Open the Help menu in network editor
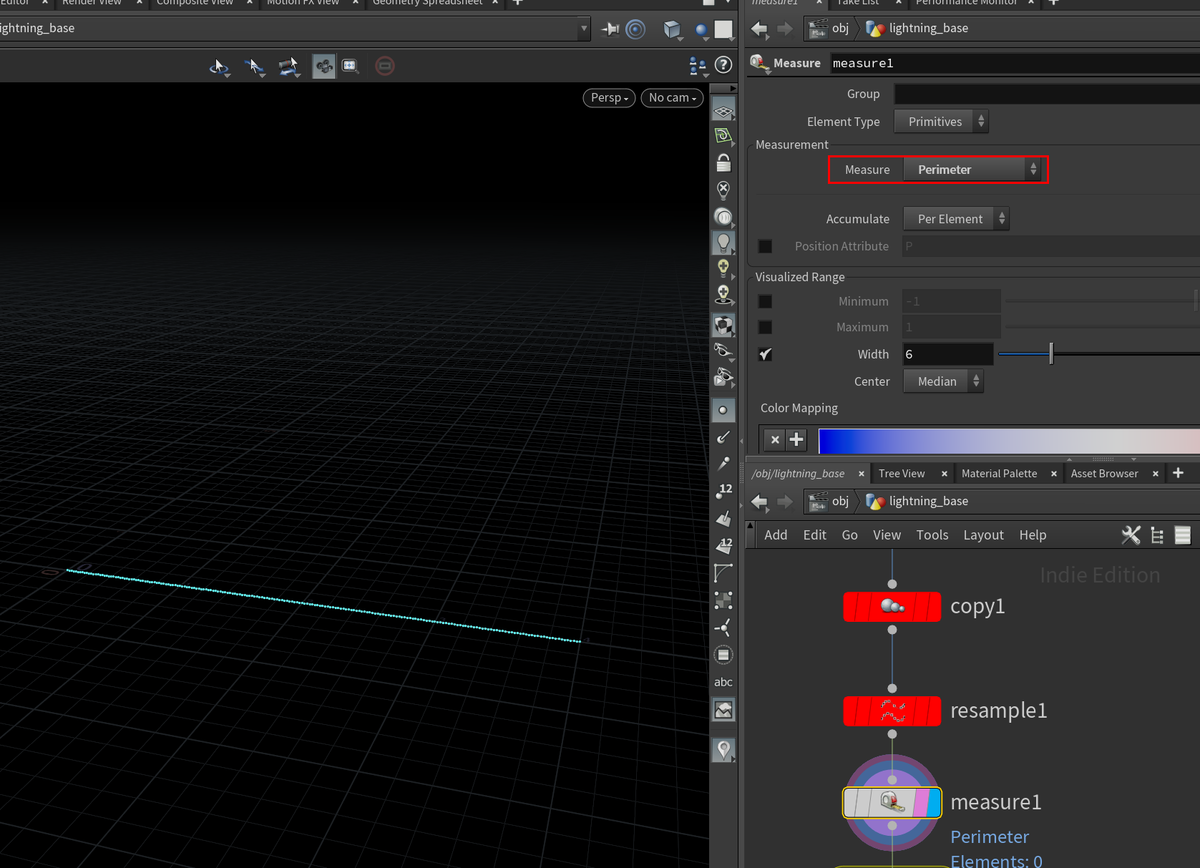This screenshot has width=1200, height=868. pyautogui.click(x=1033, y=535)
